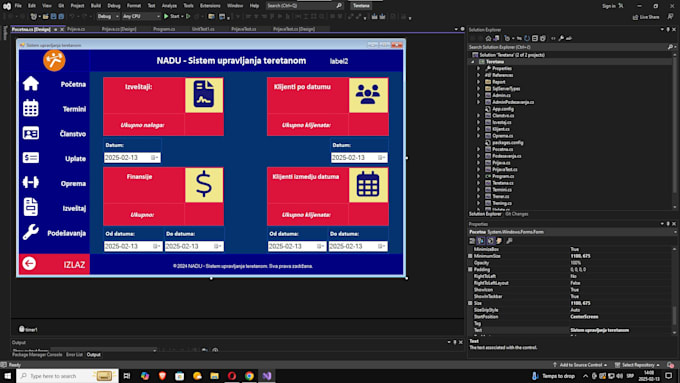The width and height of the screenshot is (680, 383).
Task: Click the Open File folder toolbar icon
Action: [46, 16]
